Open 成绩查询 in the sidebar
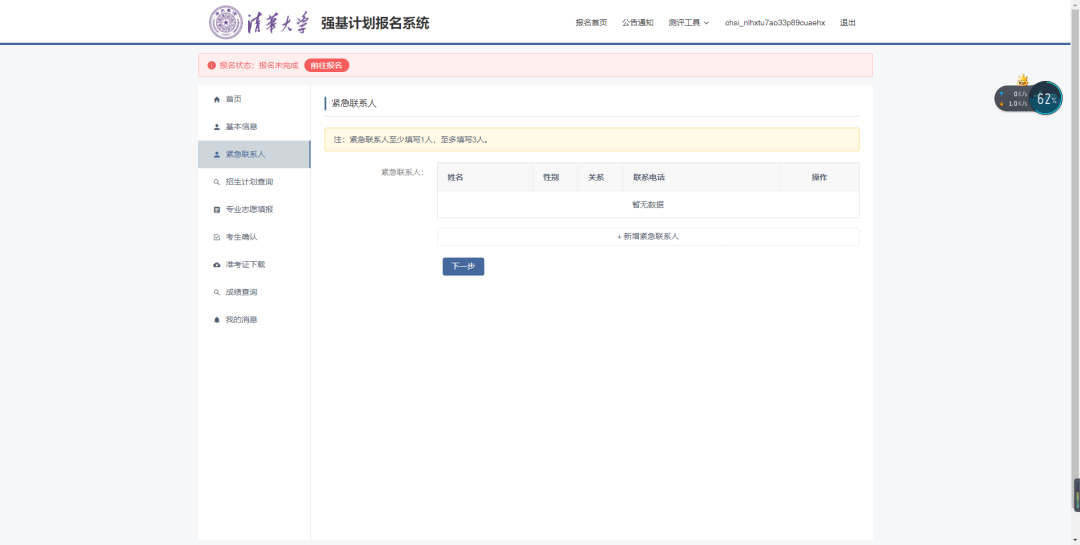Screen dimensions: 1080x545 pos(254,292)
